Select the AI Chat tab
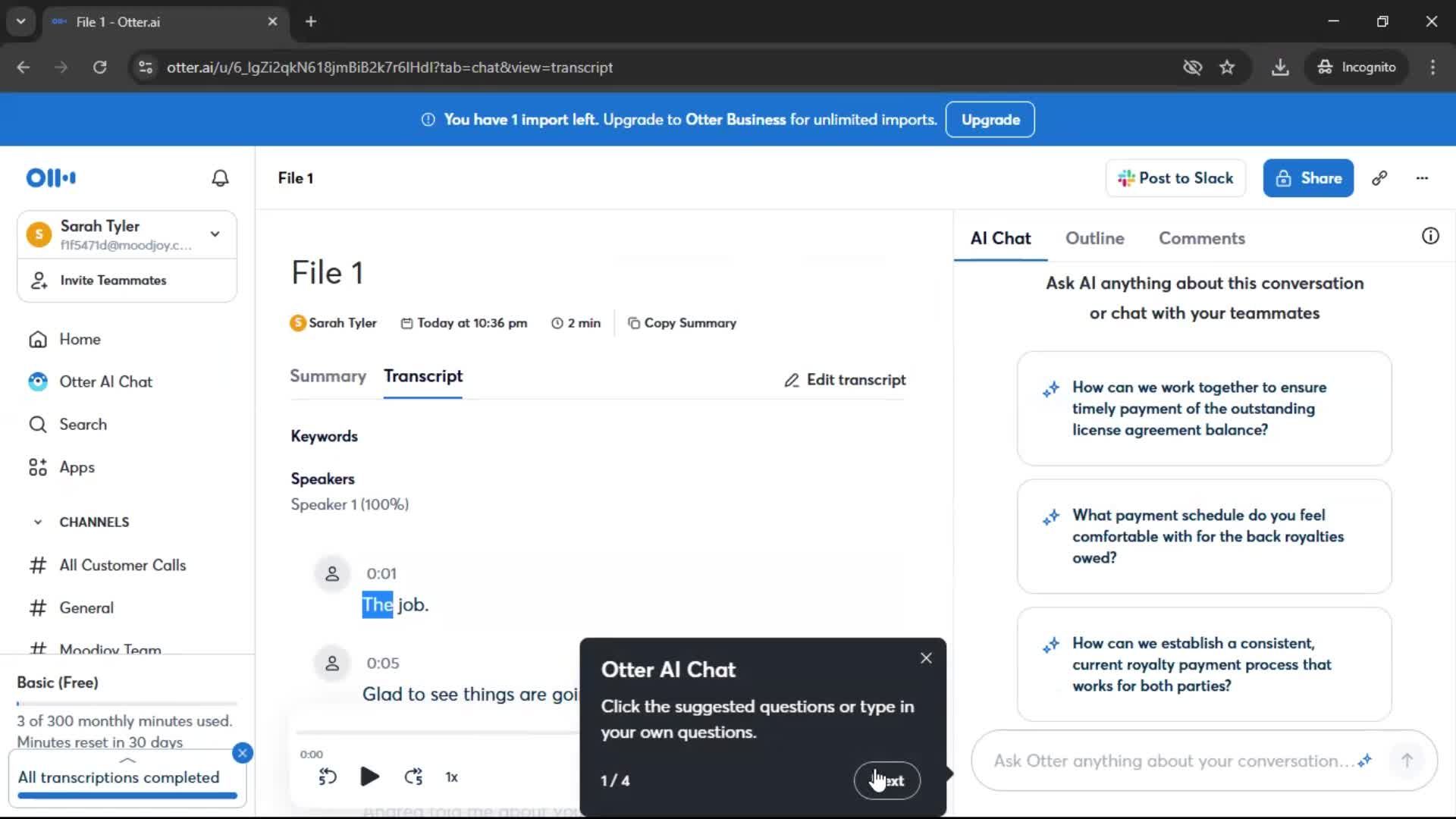The image size is (1456, 819). [1000, 238]
